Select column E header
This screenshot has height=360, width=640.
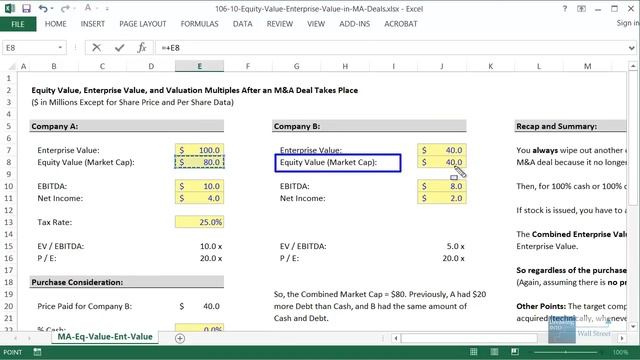199,66
